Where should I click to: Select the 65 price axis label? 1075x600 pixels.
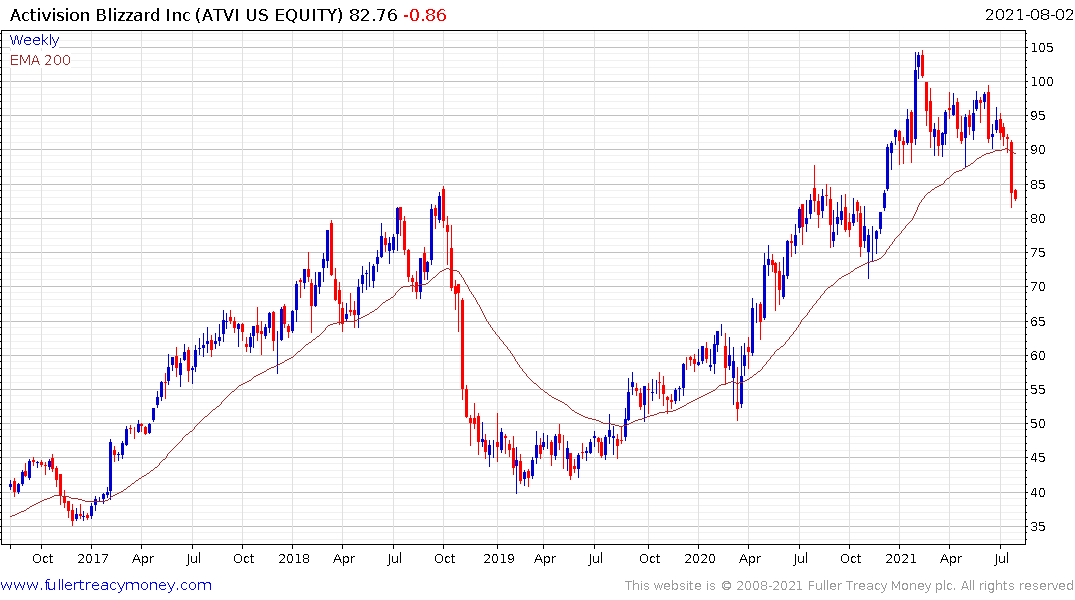point(1038,321)
